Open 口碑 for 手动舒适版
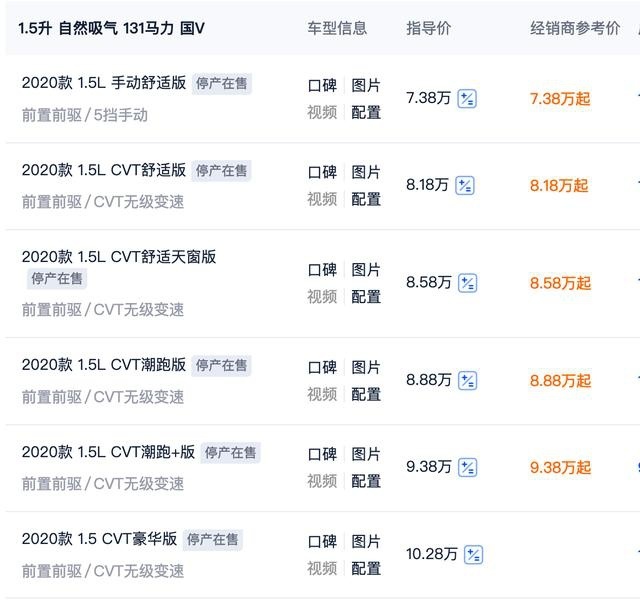The image size is (640, 606). coord(322,86)
